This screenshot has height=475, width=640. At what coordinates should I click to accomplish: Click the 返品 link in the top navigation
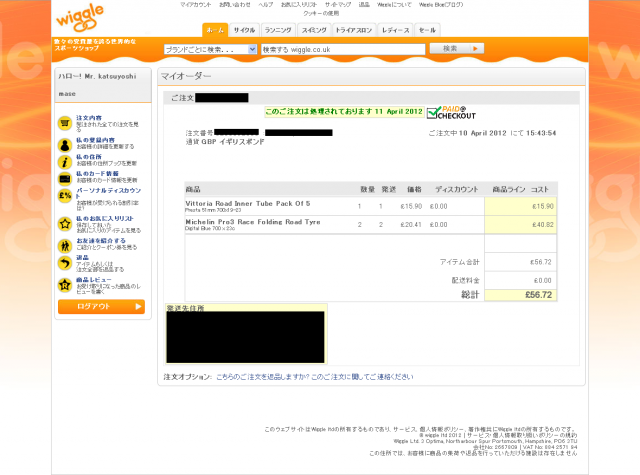pos(364,5)
